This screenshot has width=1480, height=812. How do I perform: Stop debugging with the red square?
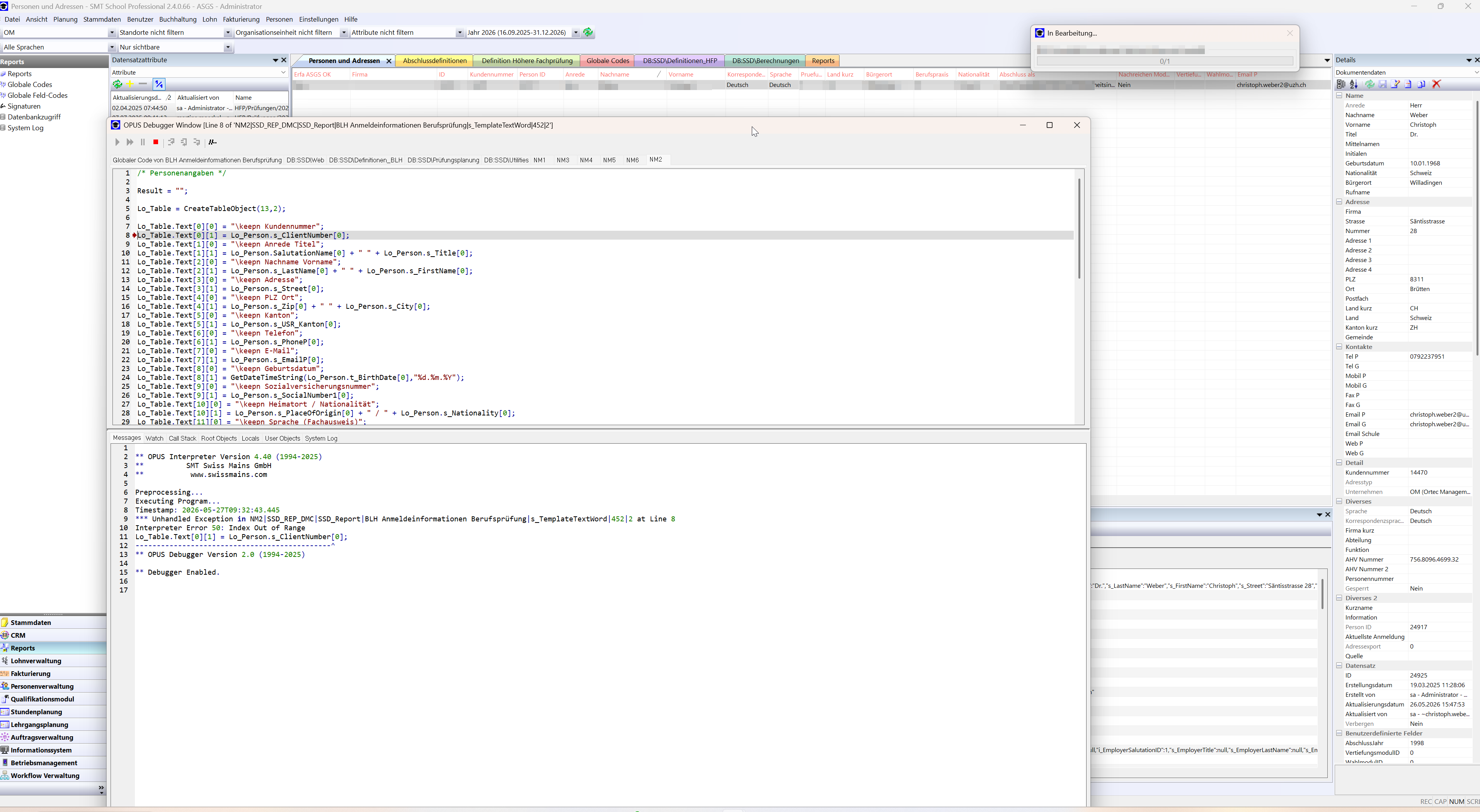click(x=156, y=142)
